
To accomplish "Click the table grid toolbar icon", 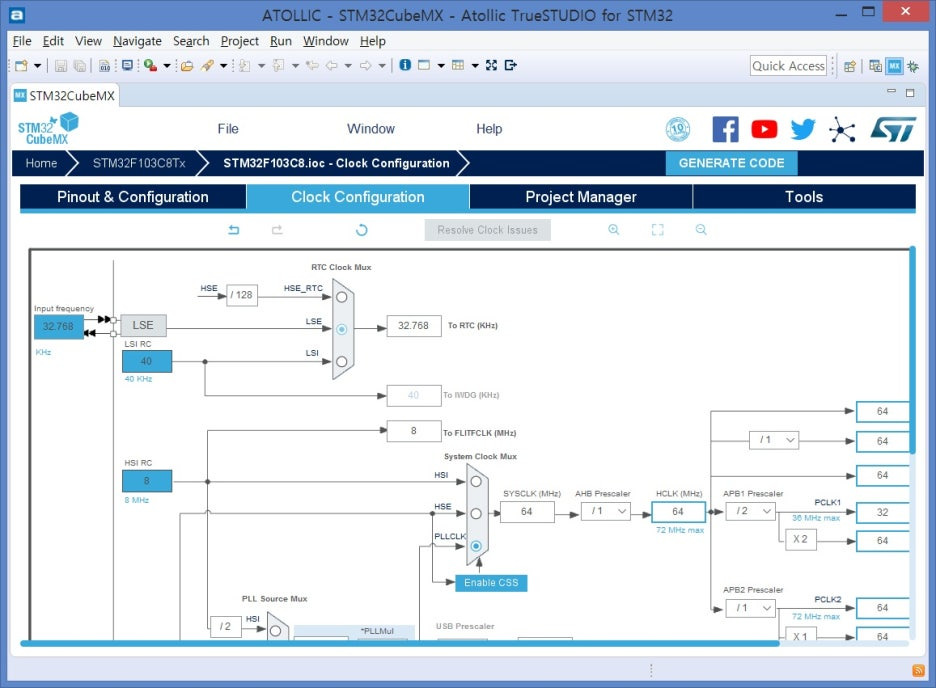I will pos(458,65).
